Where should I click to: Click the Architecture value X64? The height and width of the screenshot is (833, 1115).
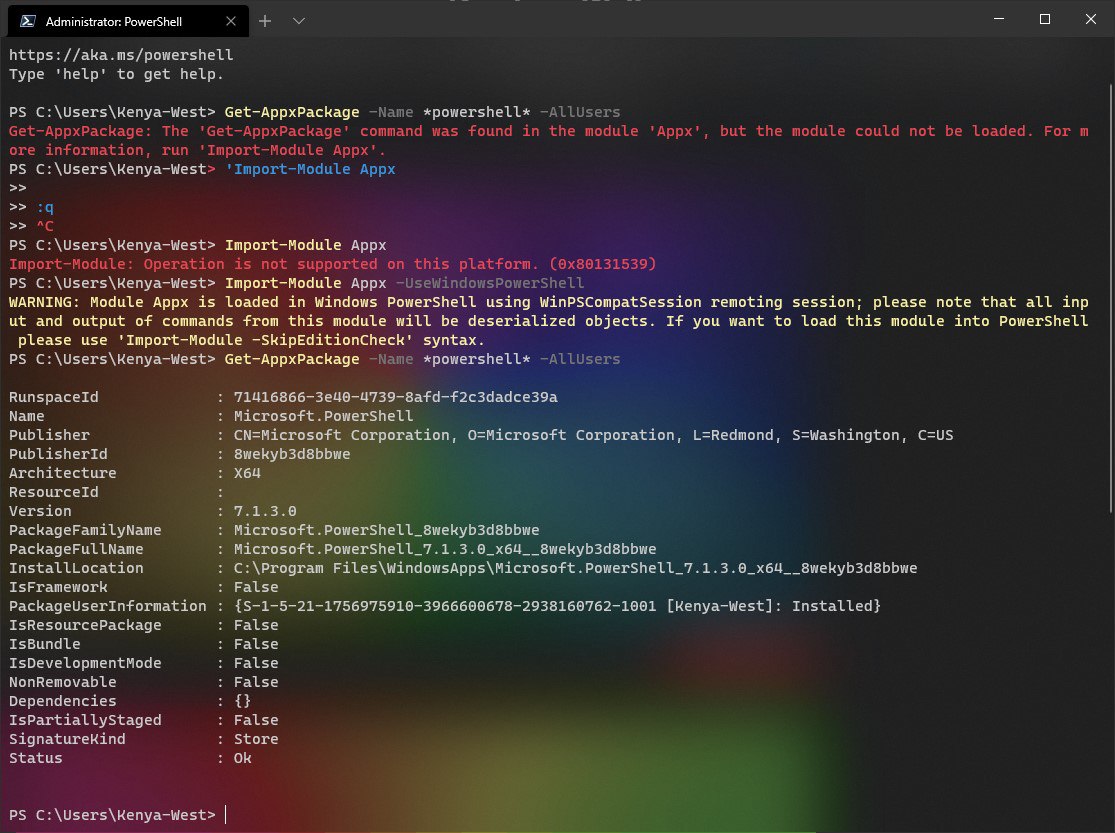(x=247, y=473)
